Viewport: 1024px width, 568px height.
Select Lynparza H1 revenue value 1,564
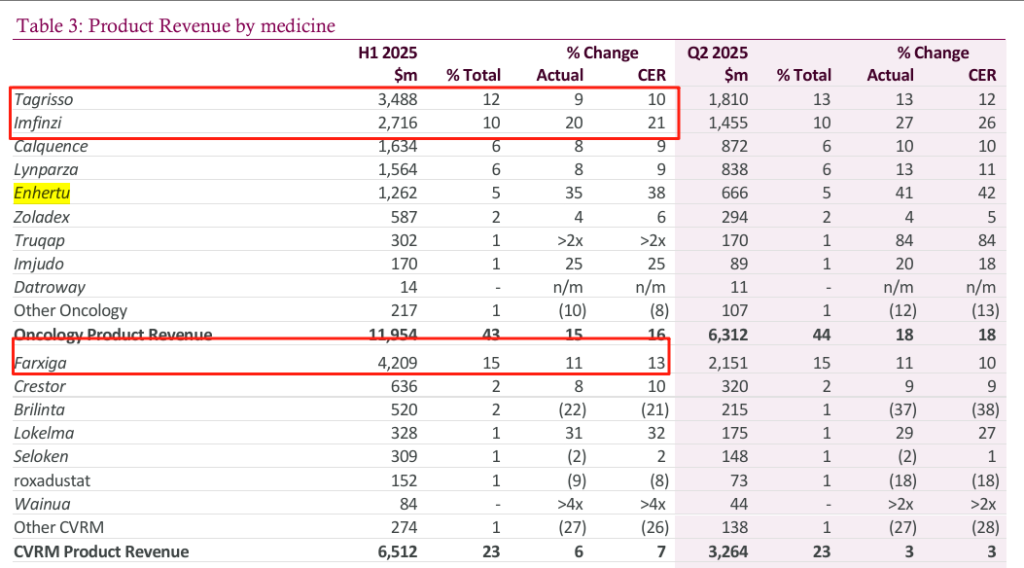[397, 170]
